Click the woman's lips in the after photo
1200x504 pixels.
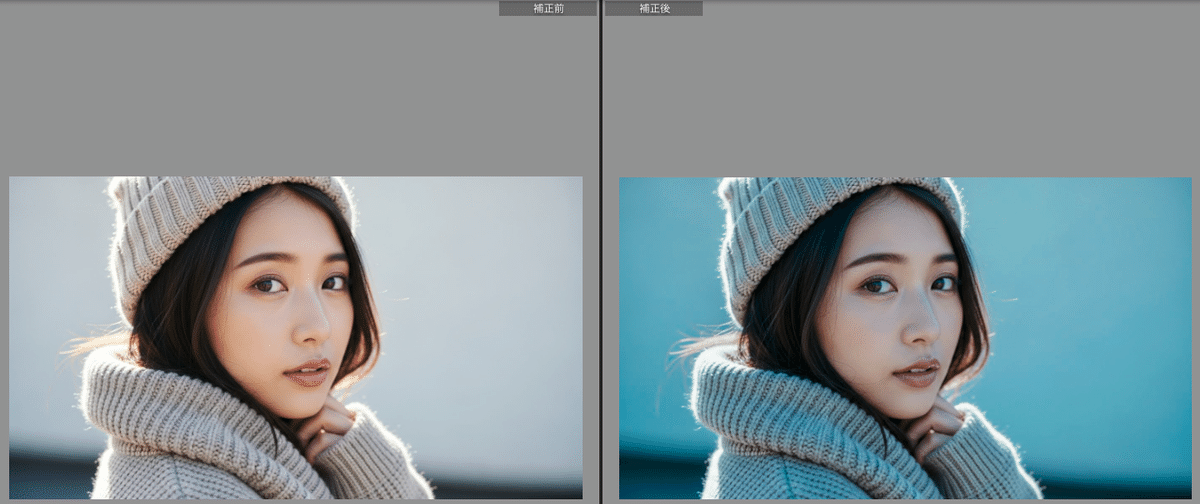pyautogui.click(x=918, y=372)
